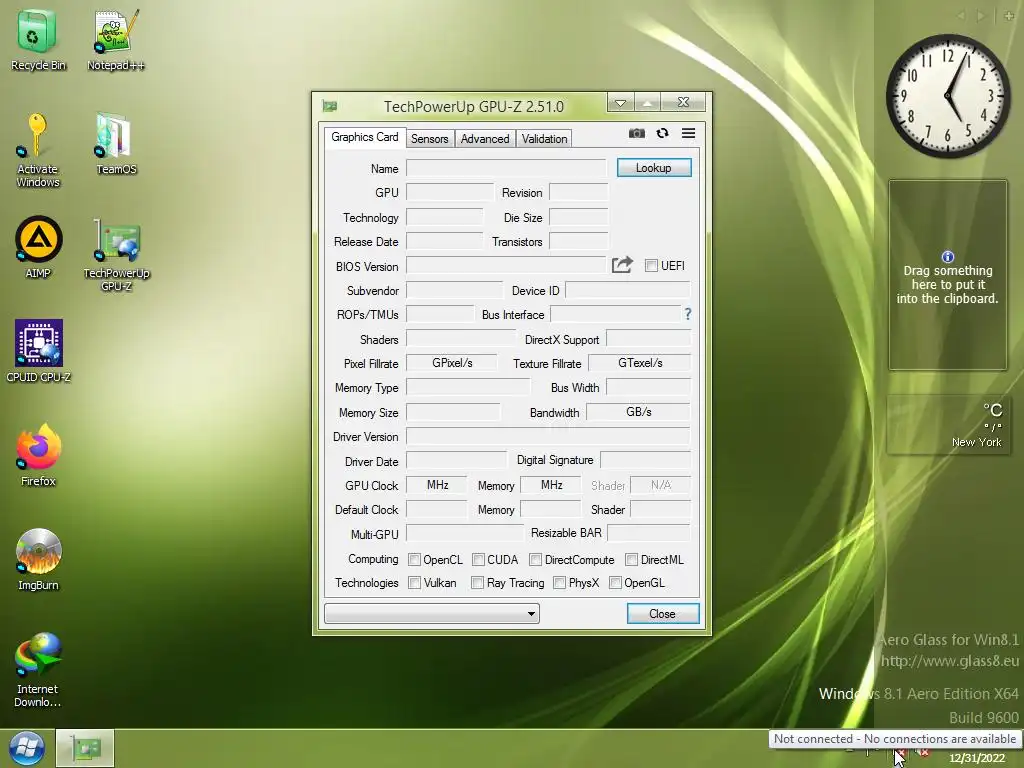Viewport: 1024px width, 768px height.
Task: Click the Multi-GPU field
Action: (465, 534)
